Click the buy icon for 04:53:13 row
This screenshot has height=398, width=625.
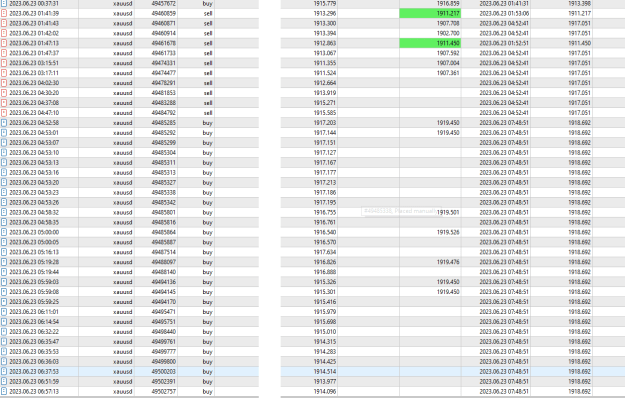point(4,163)
